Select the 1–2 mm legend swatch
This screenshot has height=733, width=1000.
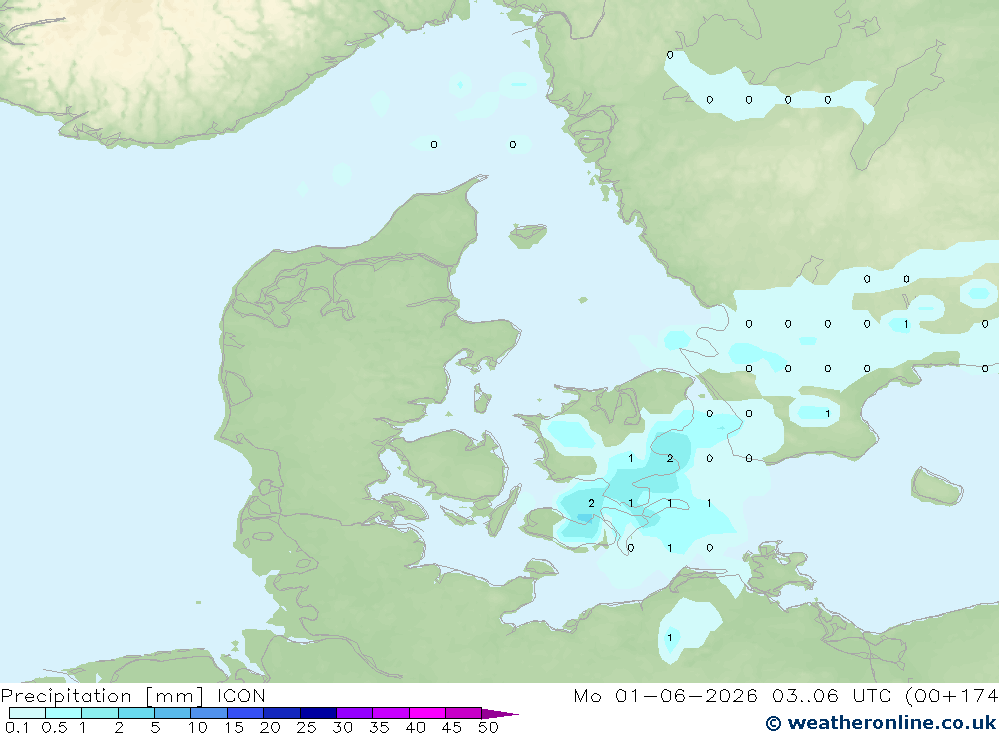(99, 713)
